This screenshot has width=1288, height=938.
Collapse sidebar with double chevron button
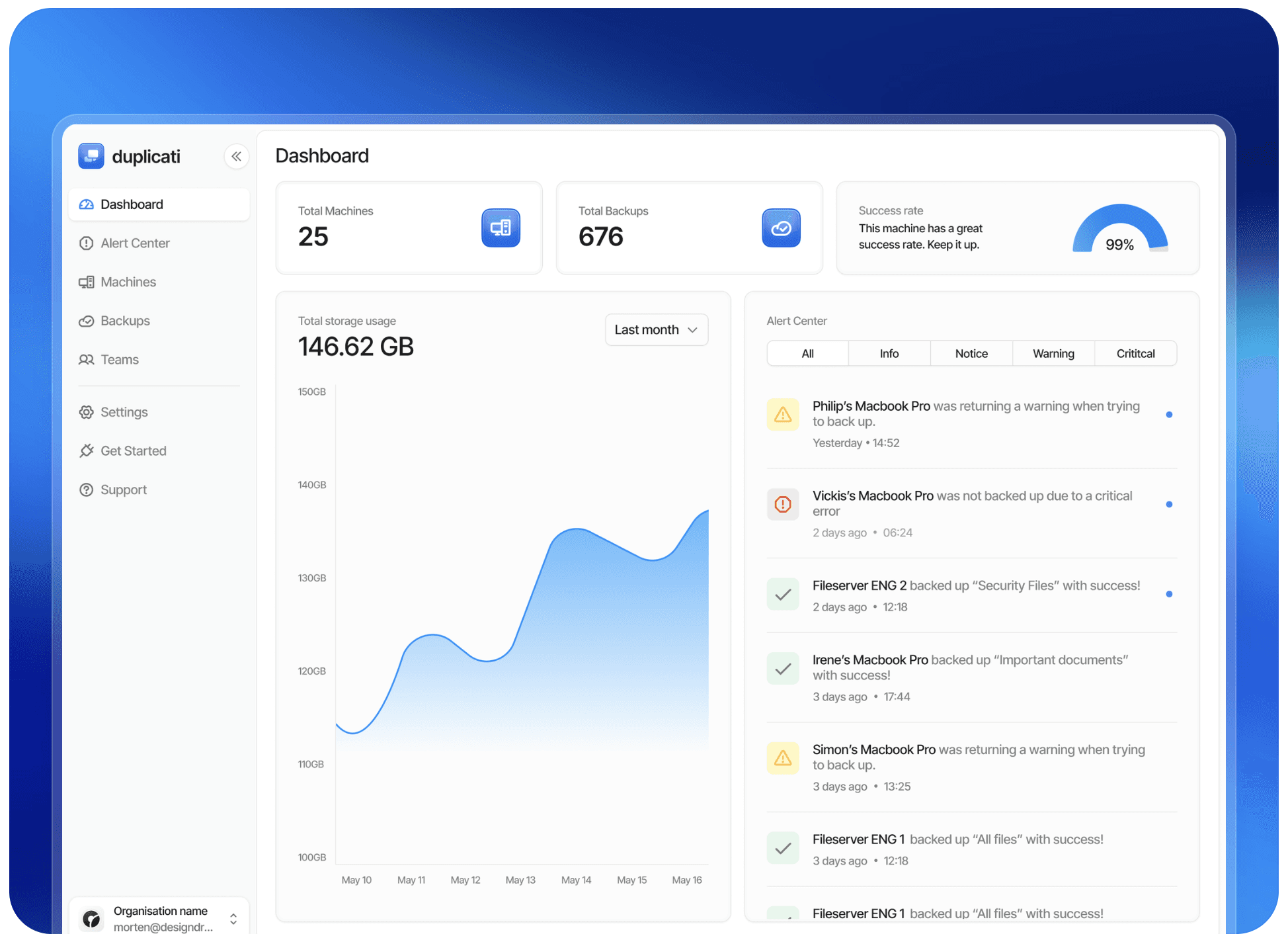[236, 157]
